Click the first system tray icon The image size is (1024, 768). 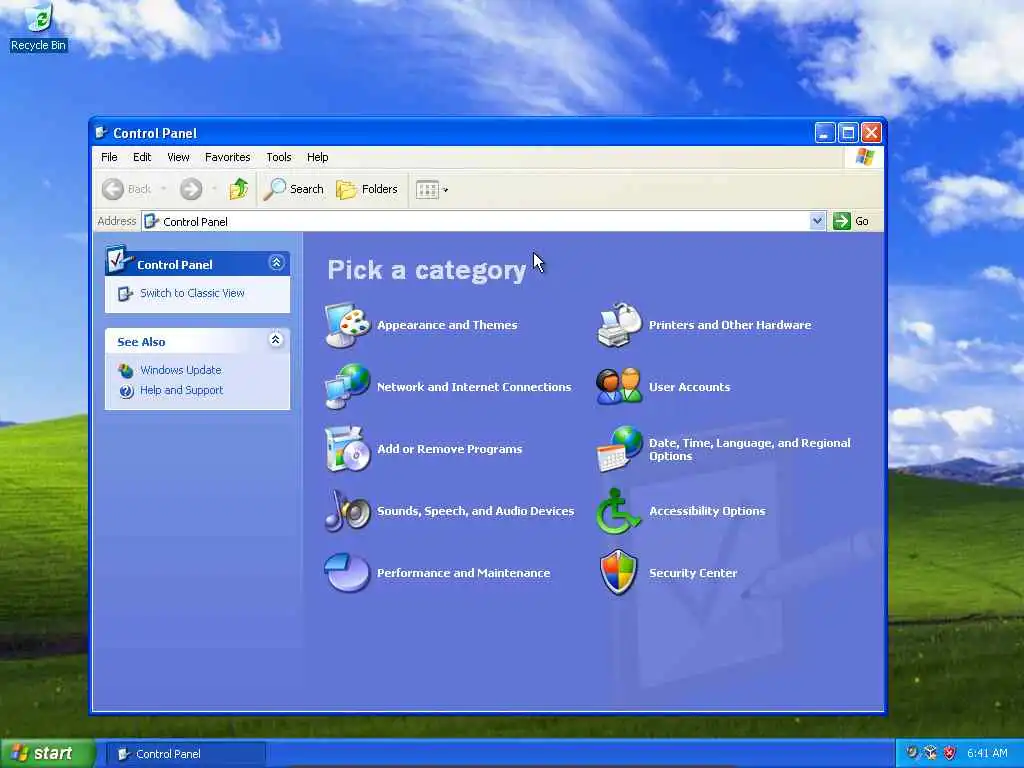coord(912,753)
